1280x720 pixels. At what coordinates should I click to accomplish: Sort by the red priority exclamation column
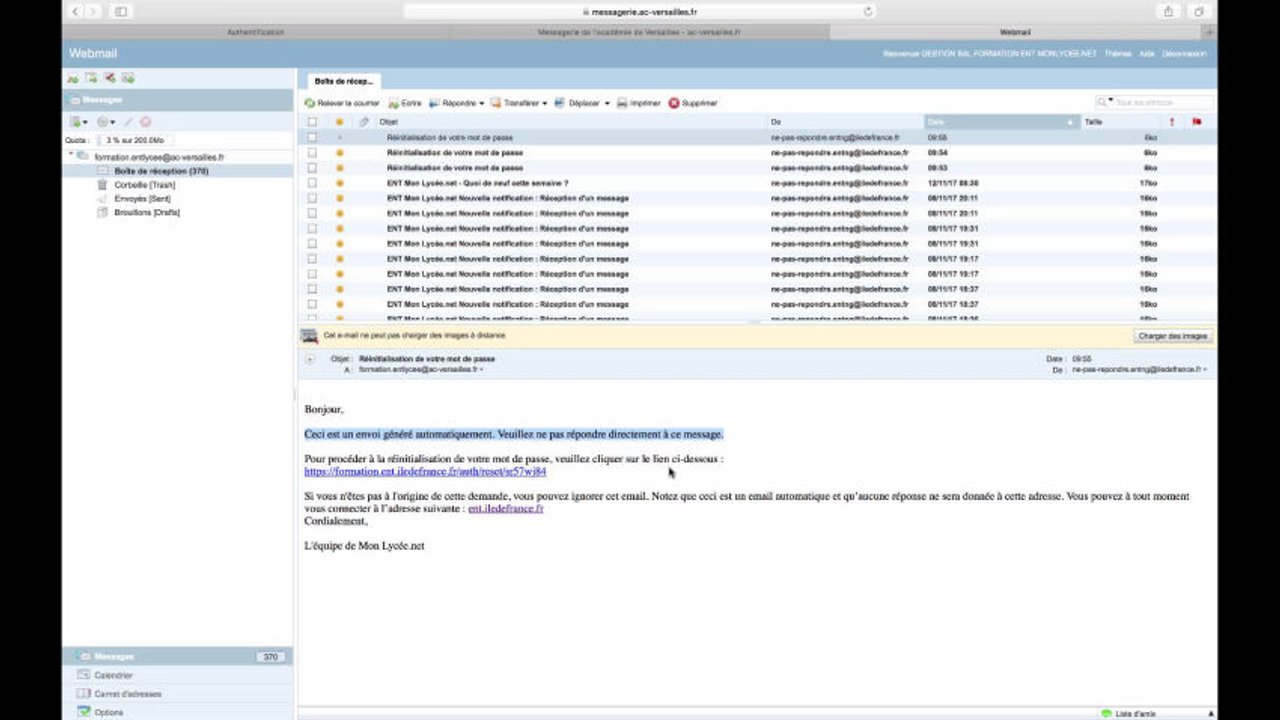[x=1172, y=122]
